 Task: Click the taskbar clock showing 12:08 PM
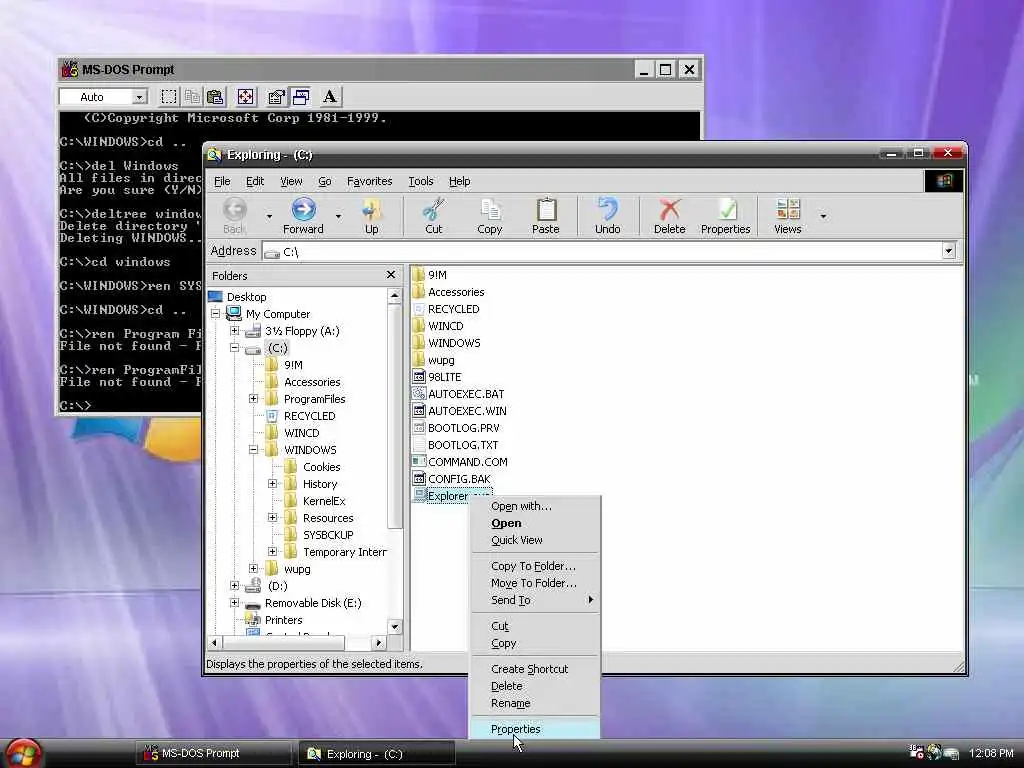point(991,754)
